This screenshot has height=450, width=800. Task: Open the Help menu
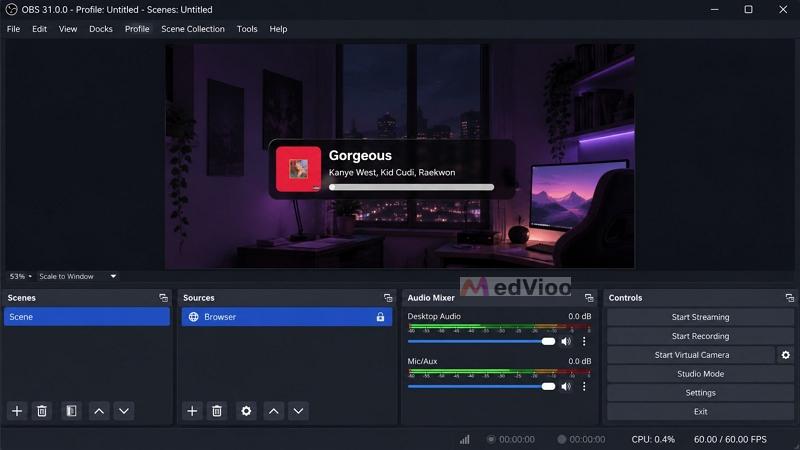pyautogui.click(x=278, y=29)
